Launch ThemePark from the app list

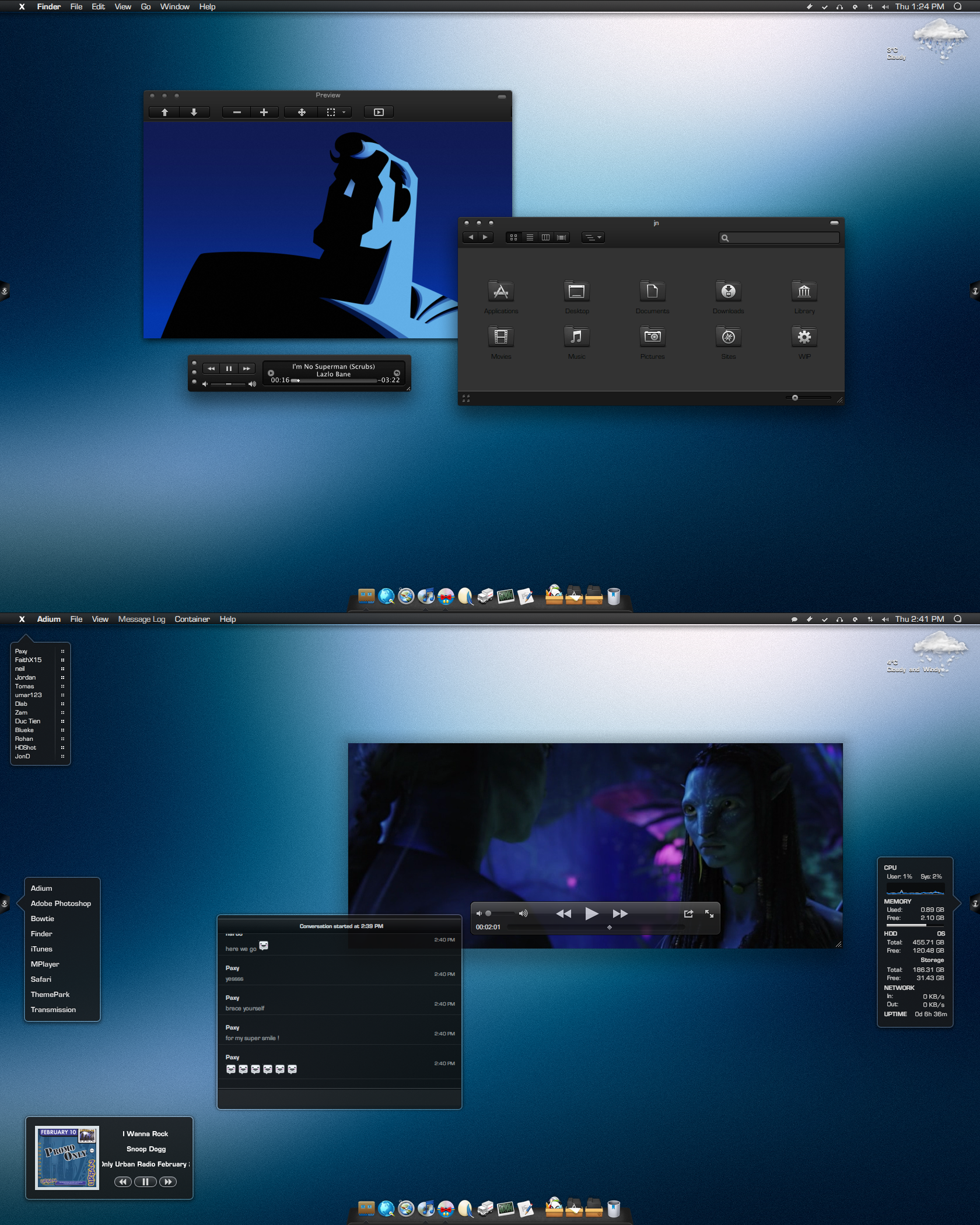50,995
